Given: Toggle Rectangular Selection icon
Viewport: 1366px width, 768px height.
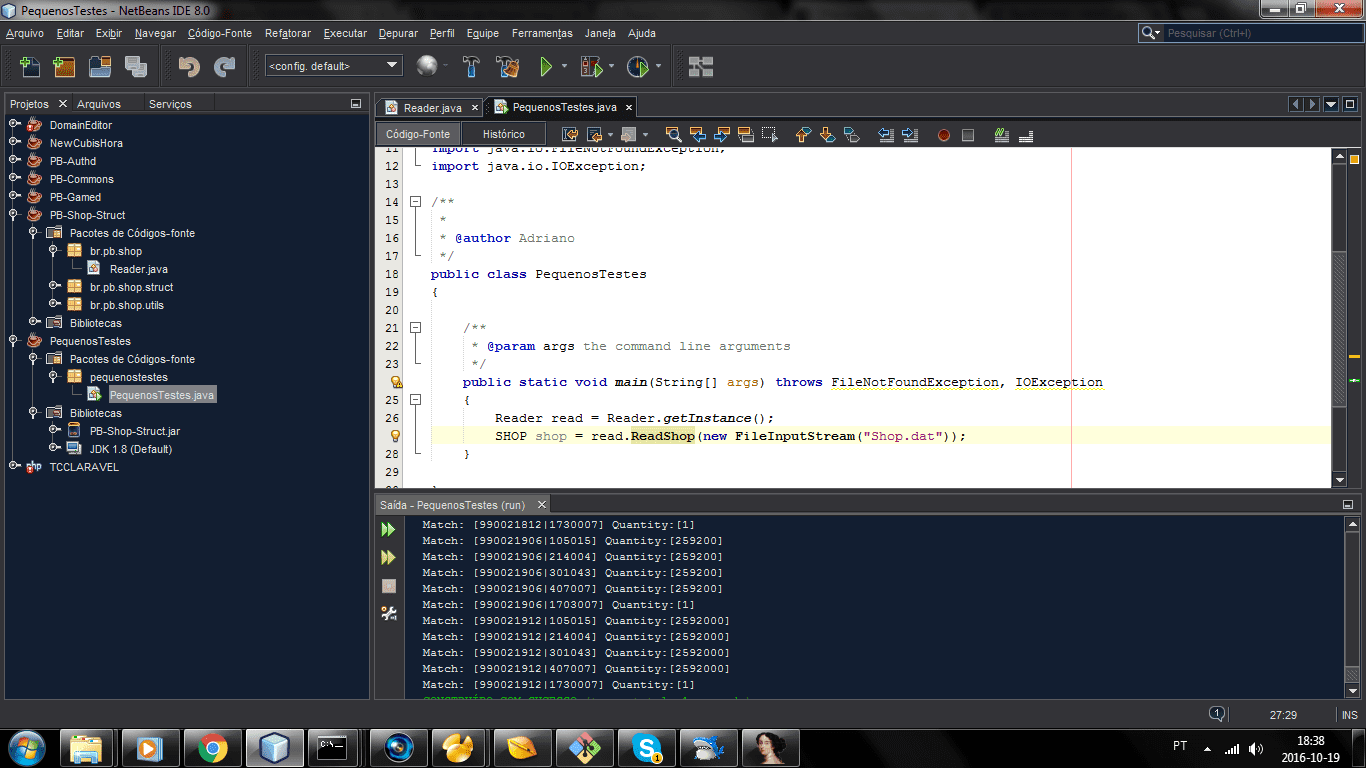Looking at the screenshot, I should pyautogui.click(x=769, y=134).
